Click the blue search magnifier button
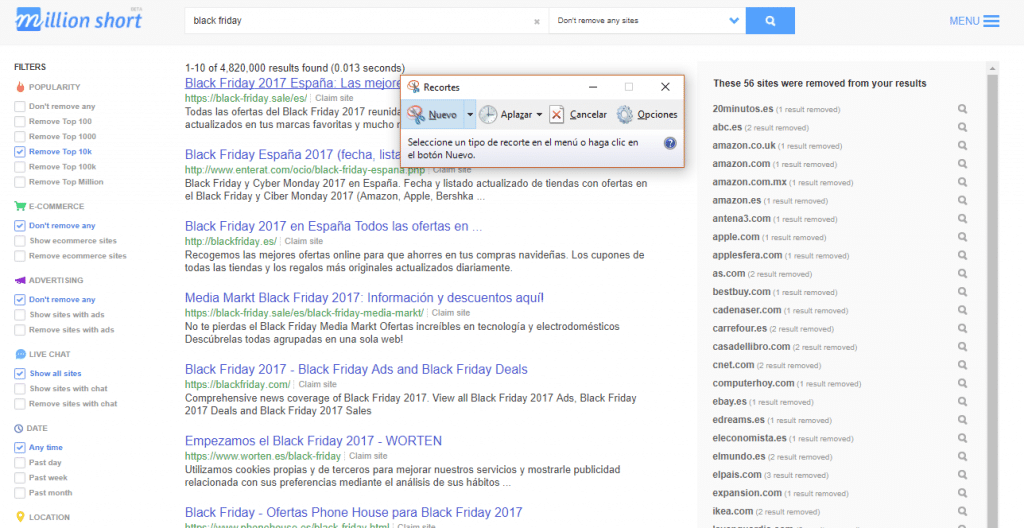The image size is (1024, 528). pyautogui.click(x=770, y=21)
